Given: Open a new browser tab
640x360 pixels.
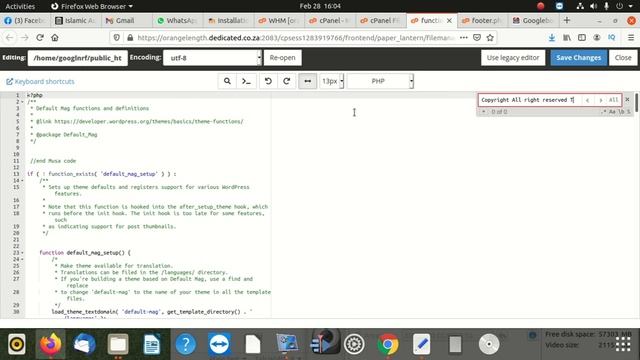Looking at the screenshot, I should [567, 20].
